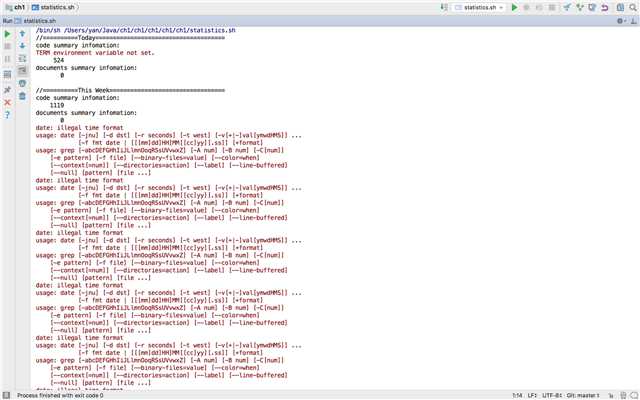640x400 pixels.
Task: Open Run panel settings gear dropdown
Action: pos(621,21)
